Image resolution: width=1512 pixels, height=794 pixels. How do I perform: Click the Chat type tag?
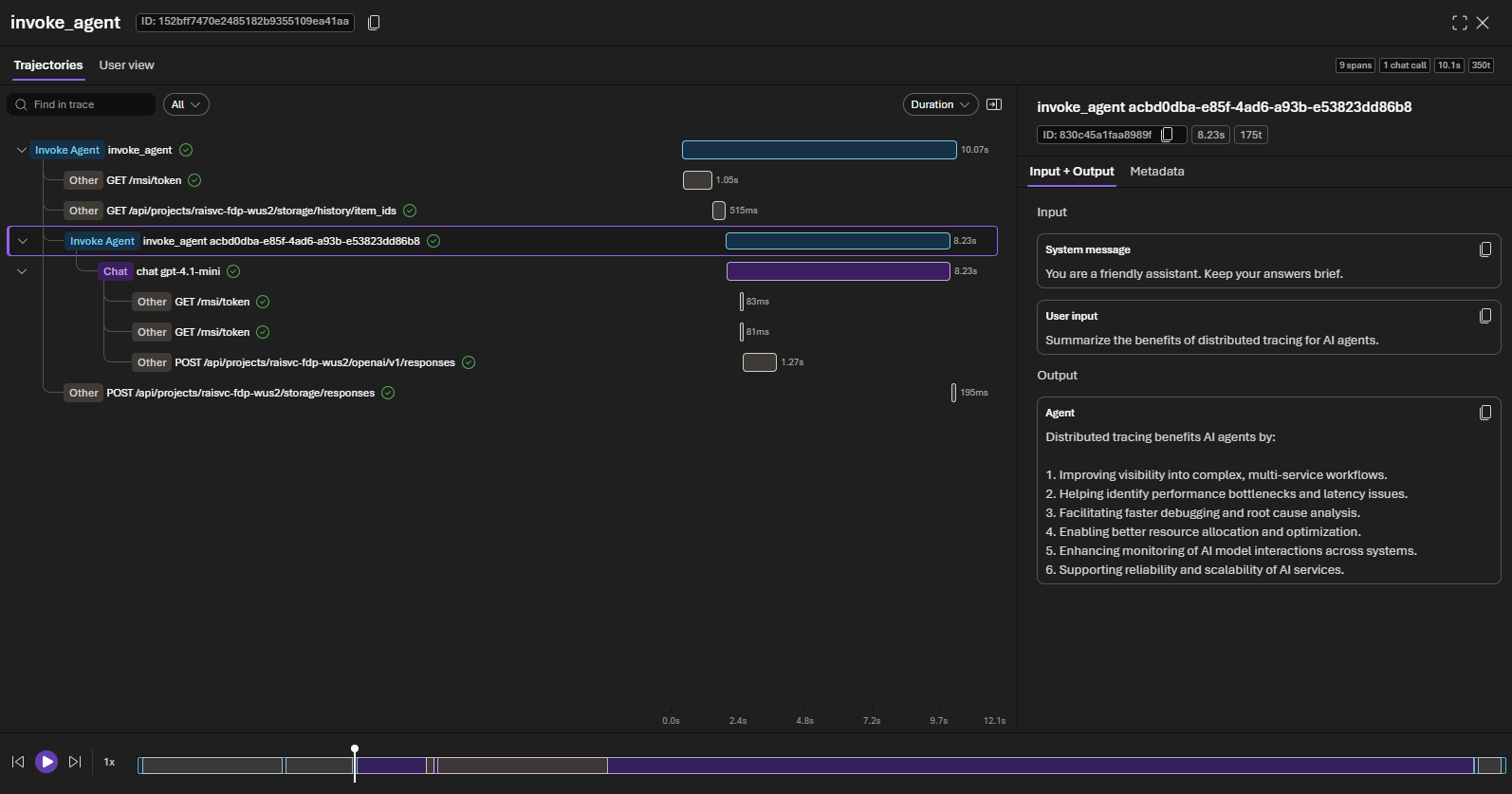[x=116, y=271]
